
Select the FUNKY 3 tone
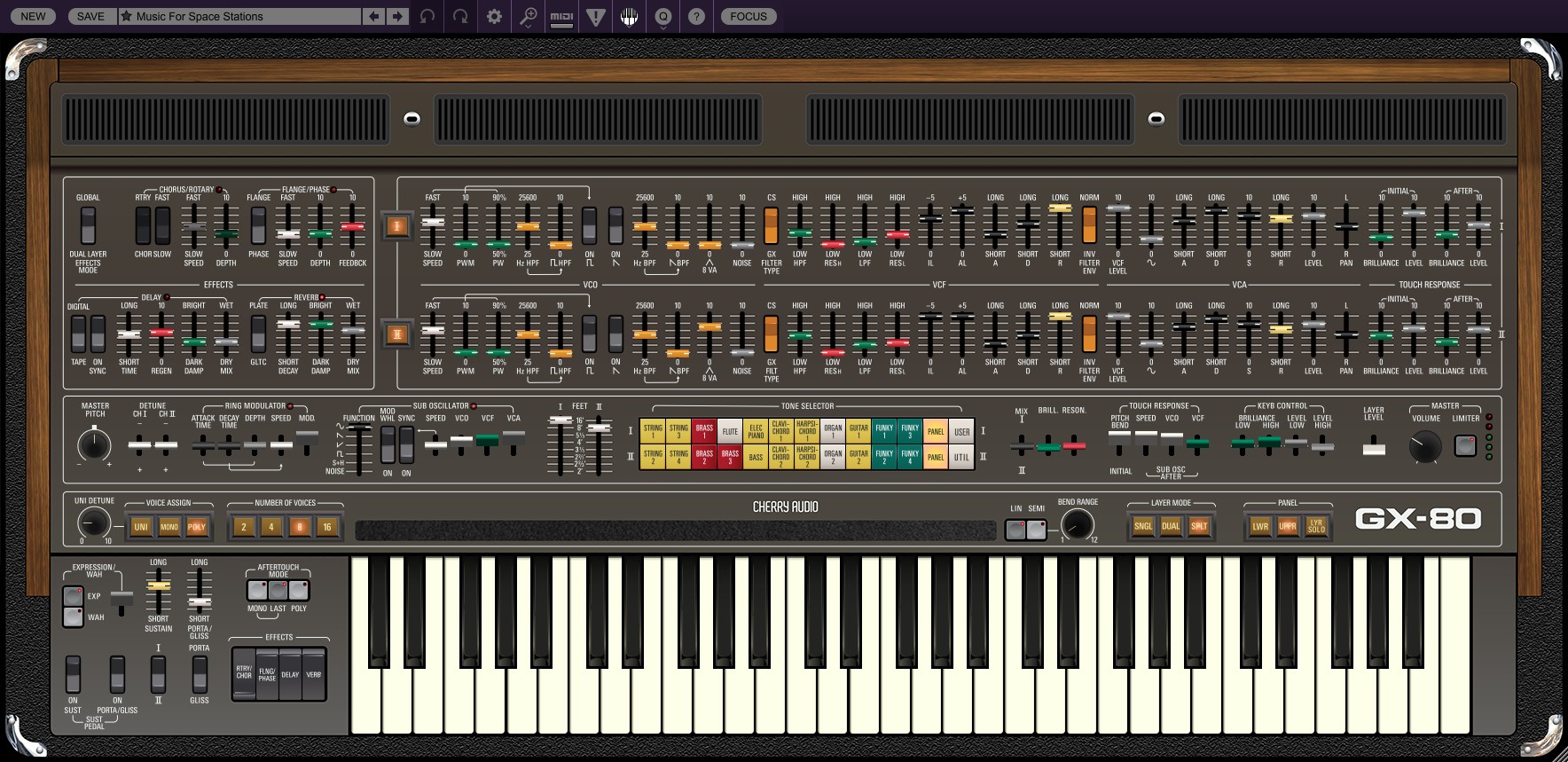(x=910, y=431)
